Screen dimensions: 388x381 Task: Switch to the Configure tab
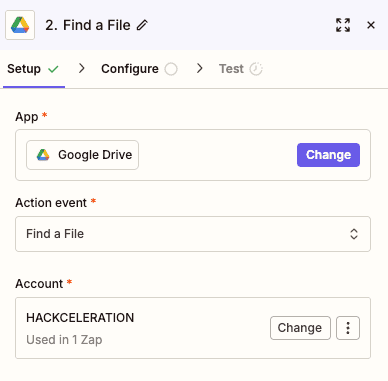tap(139, 69)
